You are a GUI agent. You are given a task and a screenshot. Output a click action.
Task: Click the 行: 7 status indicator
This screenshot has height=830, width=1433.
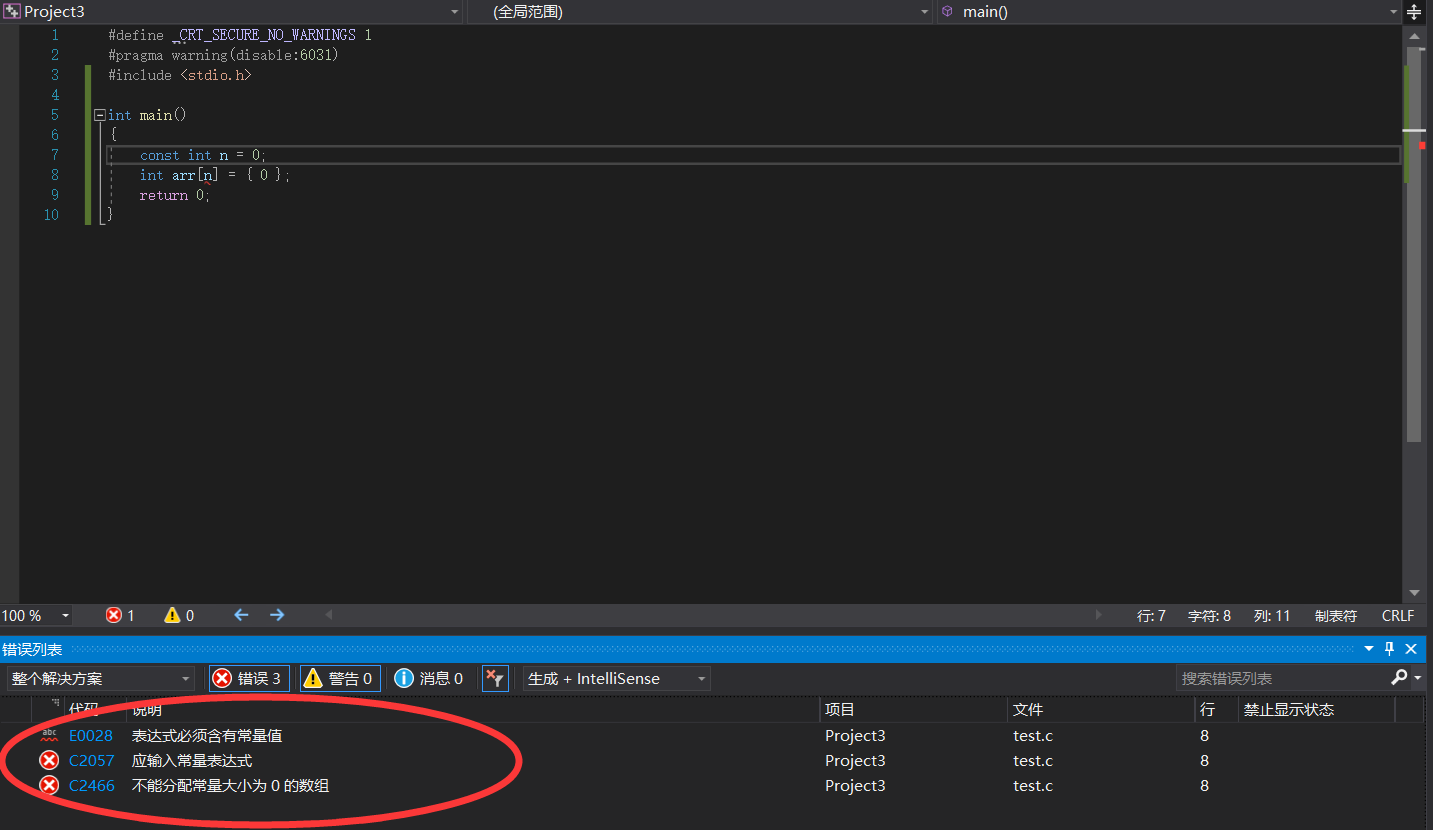1151,615
